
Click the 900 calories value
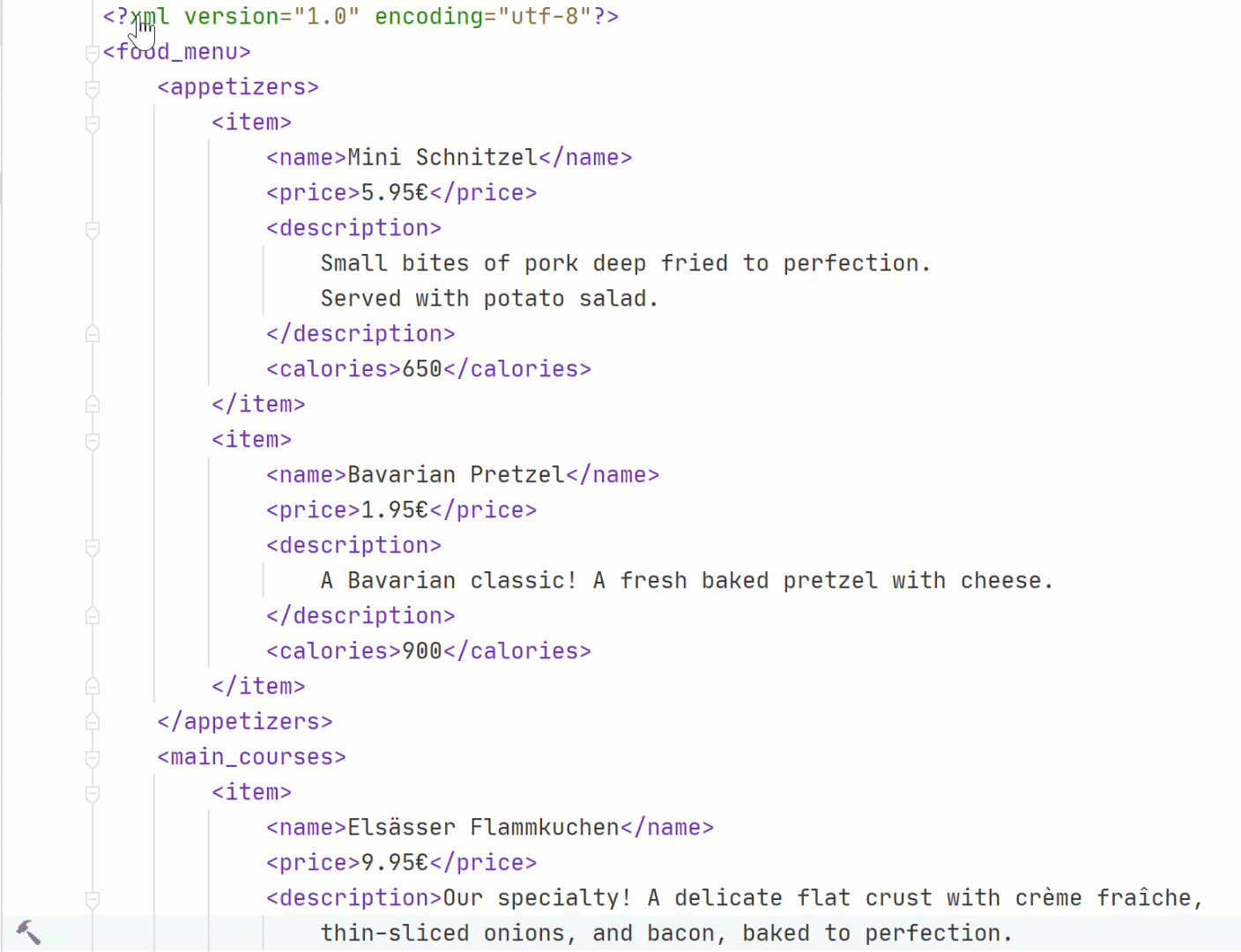(420, 651)
